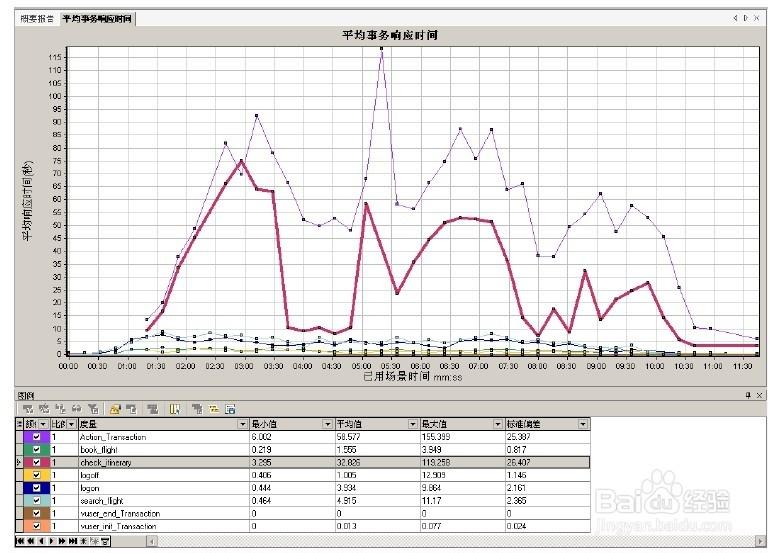Uncheck the Action_Transaction checkbox
This screenshot has height=553, width=776.
tap(38, 437)
